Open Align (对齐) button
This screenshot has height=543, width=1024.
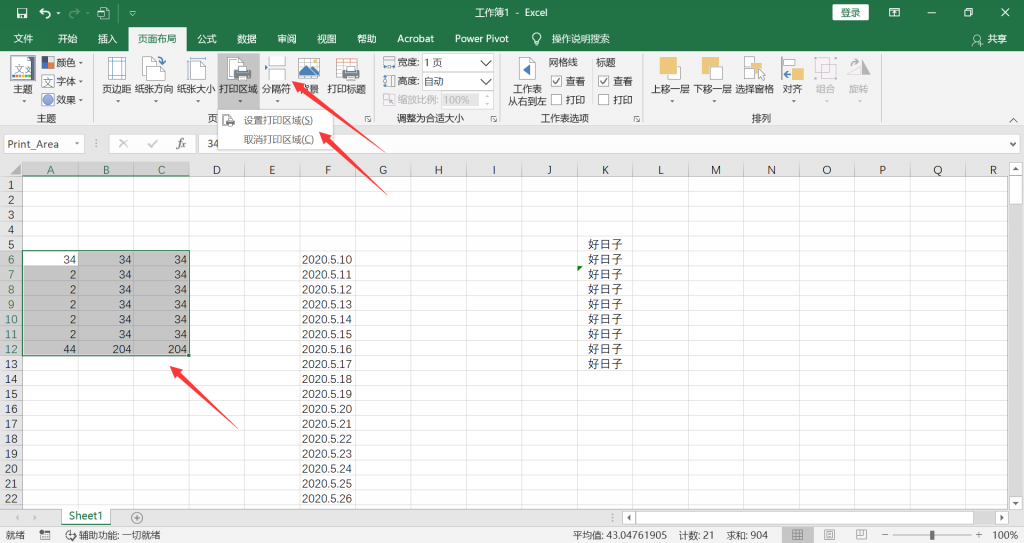coord(792,78)
